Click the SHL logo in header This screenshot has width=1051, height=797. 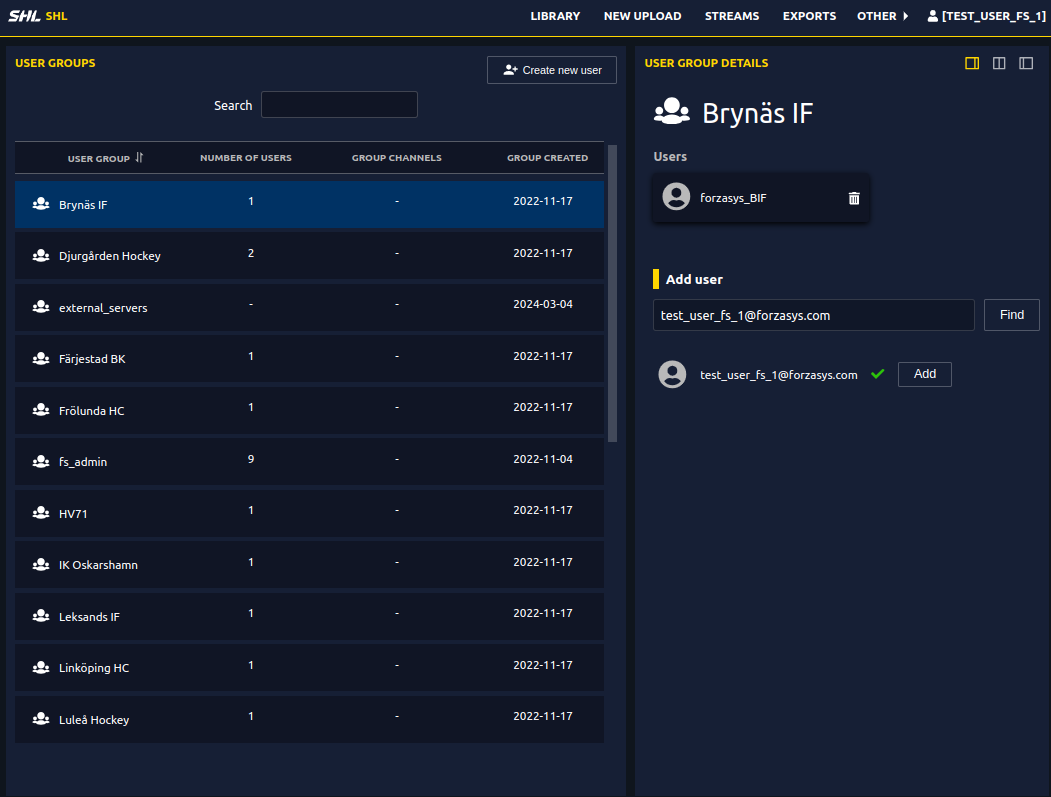[x=24, y=16]
